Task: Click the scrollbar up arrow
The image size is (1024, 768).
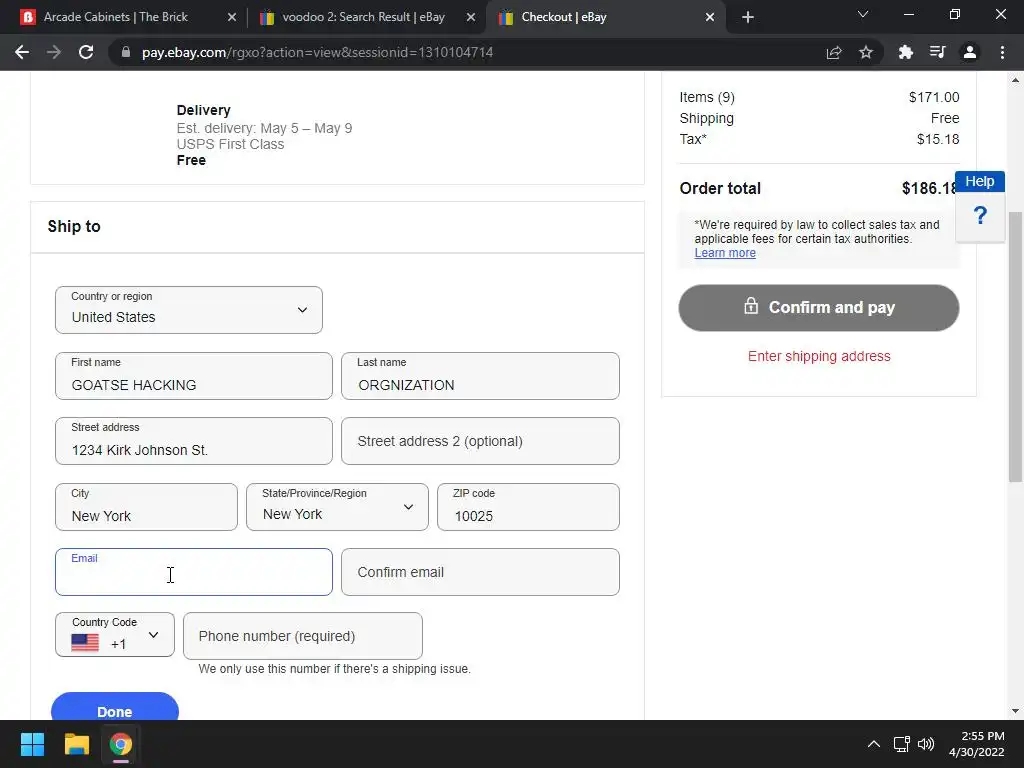Action: pyautogui.click(x=1015, y=80)
